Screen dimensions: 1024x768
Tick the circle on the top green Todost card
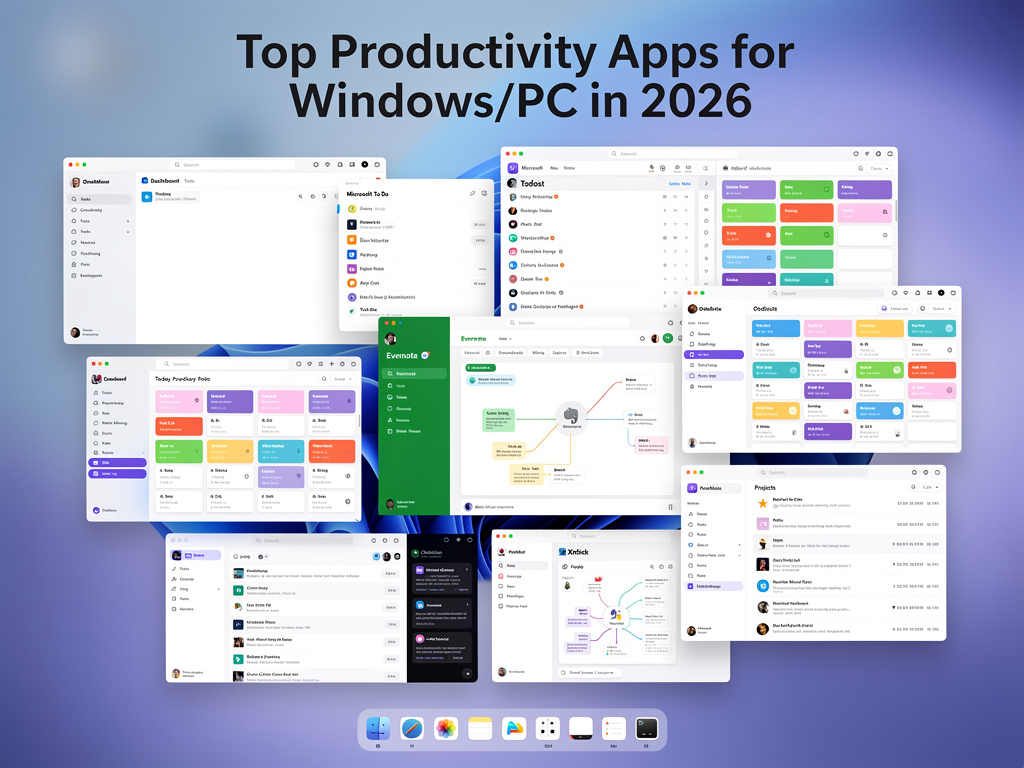point(826,189)
